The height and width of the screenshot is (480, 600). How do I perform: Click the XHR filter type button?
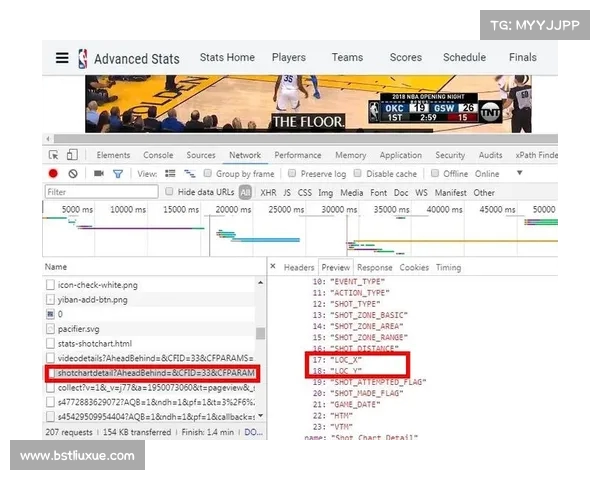268,192
